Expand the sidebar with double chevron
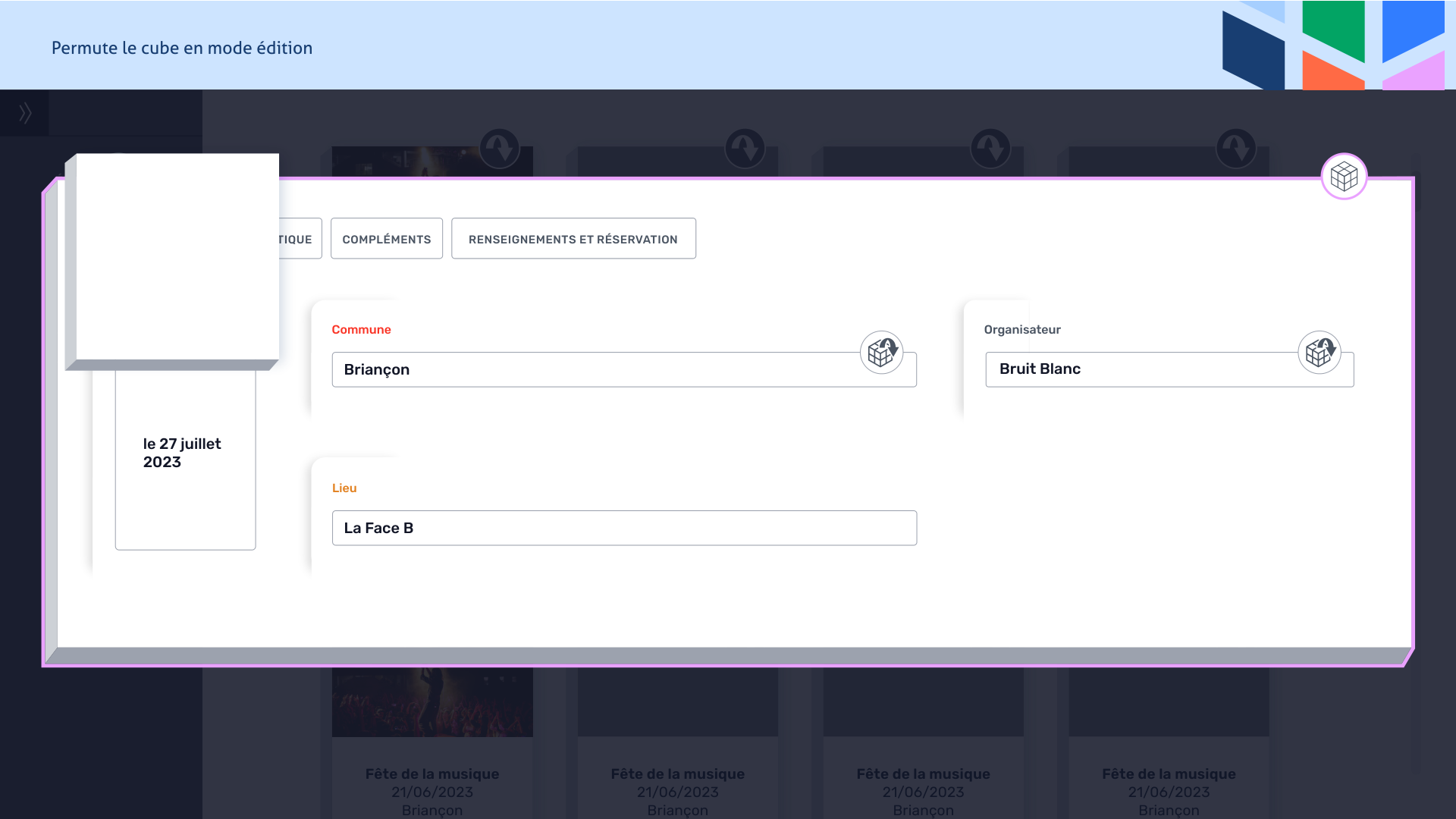 click(x=25, y=113)
